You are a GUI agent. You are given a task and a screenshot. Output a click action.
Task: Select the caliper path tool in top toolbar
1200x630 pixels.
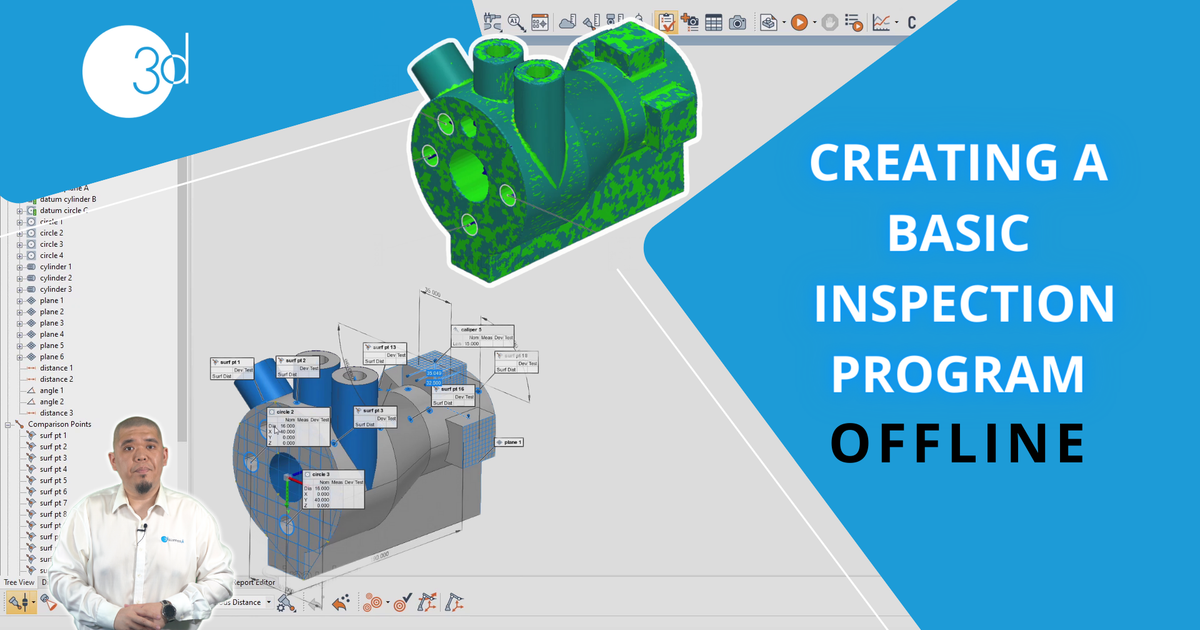[491, 20]
